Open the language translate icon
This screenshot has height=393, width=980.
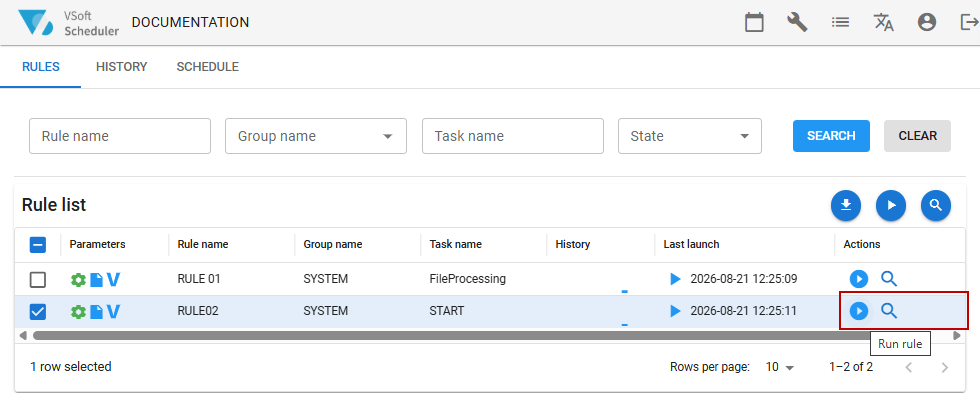pos(883,22)
